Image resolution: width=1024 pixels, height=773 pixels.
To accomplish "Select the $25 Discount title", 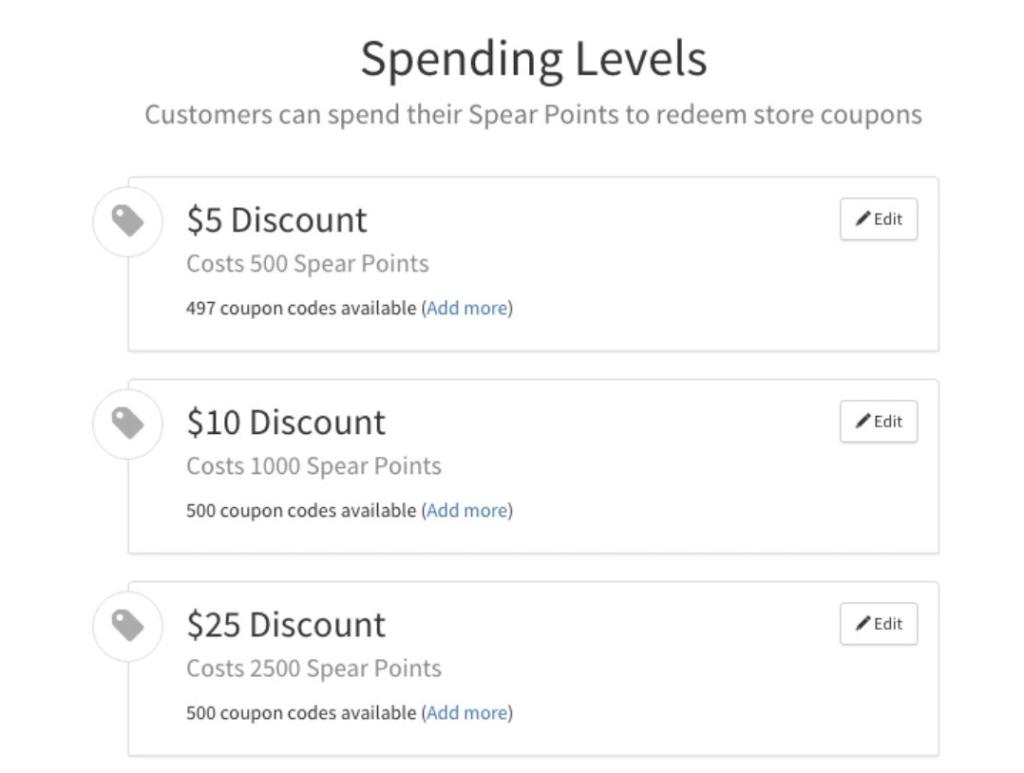I will (x=286, y=625).
